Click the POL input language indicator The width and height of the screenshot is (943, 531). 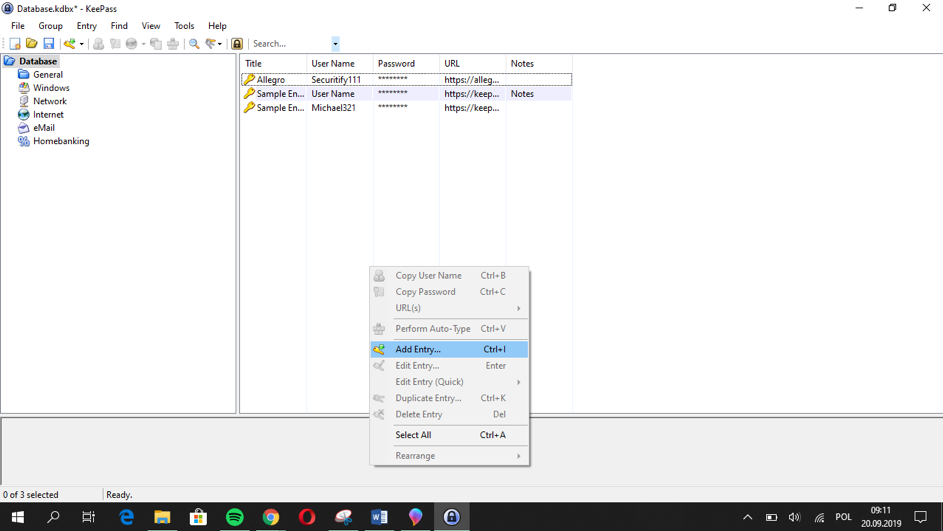pos(843,517)
